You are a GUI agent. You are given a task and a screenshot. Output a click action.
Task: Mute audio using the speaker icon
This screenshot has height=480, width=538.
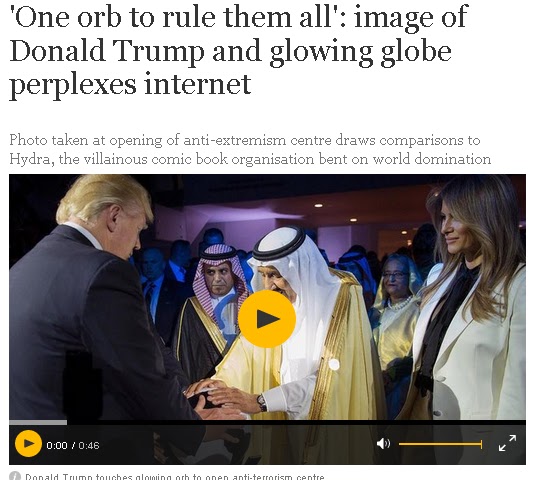coord(383,444)
